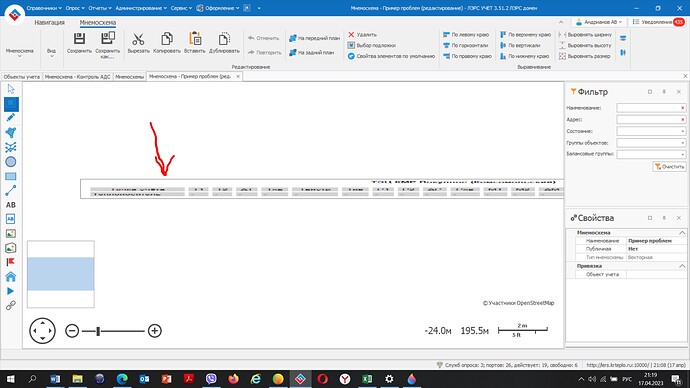Click the Save (Сохранить) floppy icon
The width and height of the screenshot is (690, 388).
pyautogui.click(x=79, y=39)
